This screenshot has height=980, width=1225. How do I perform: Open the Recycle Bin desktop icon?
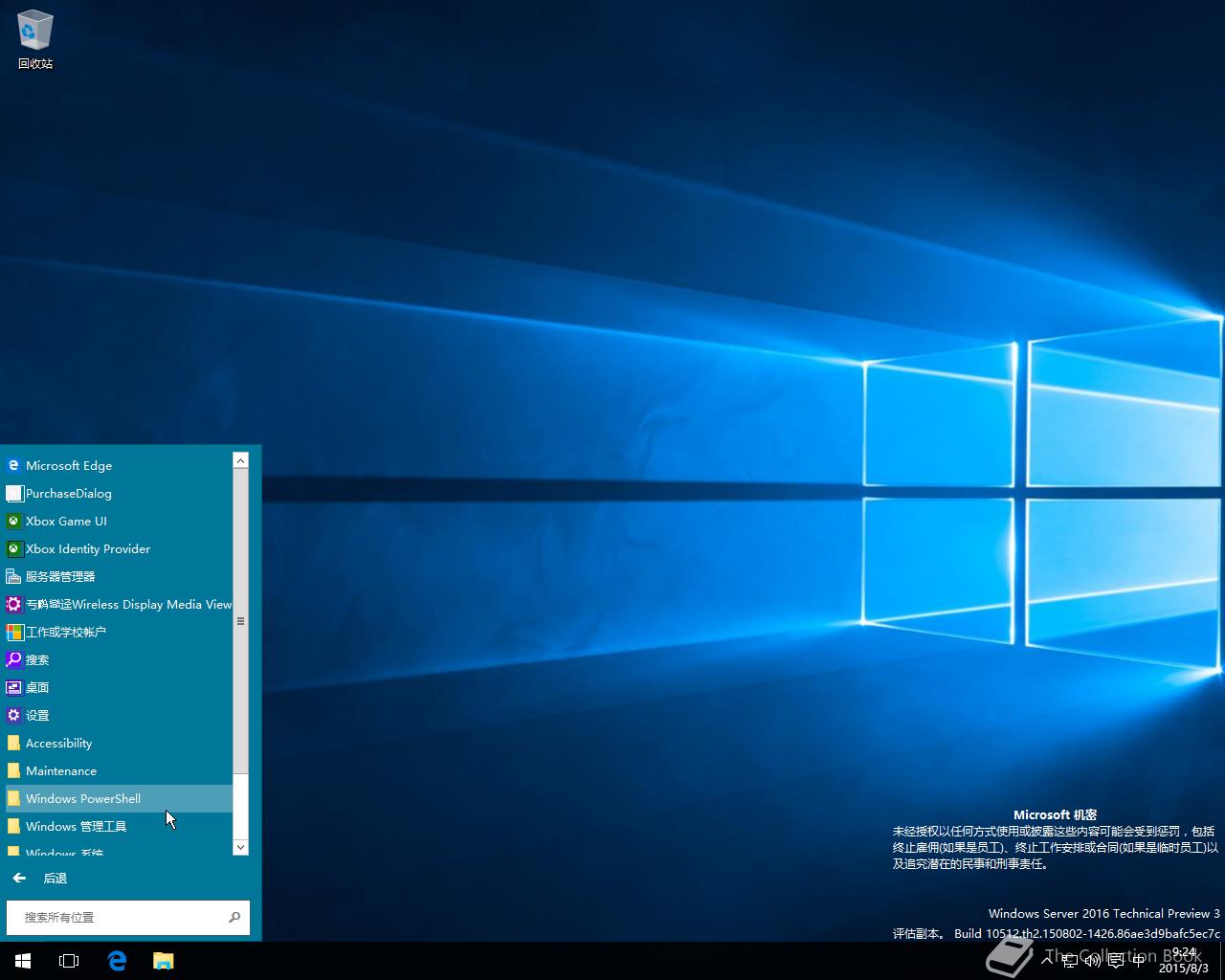[x=35, y=40]
